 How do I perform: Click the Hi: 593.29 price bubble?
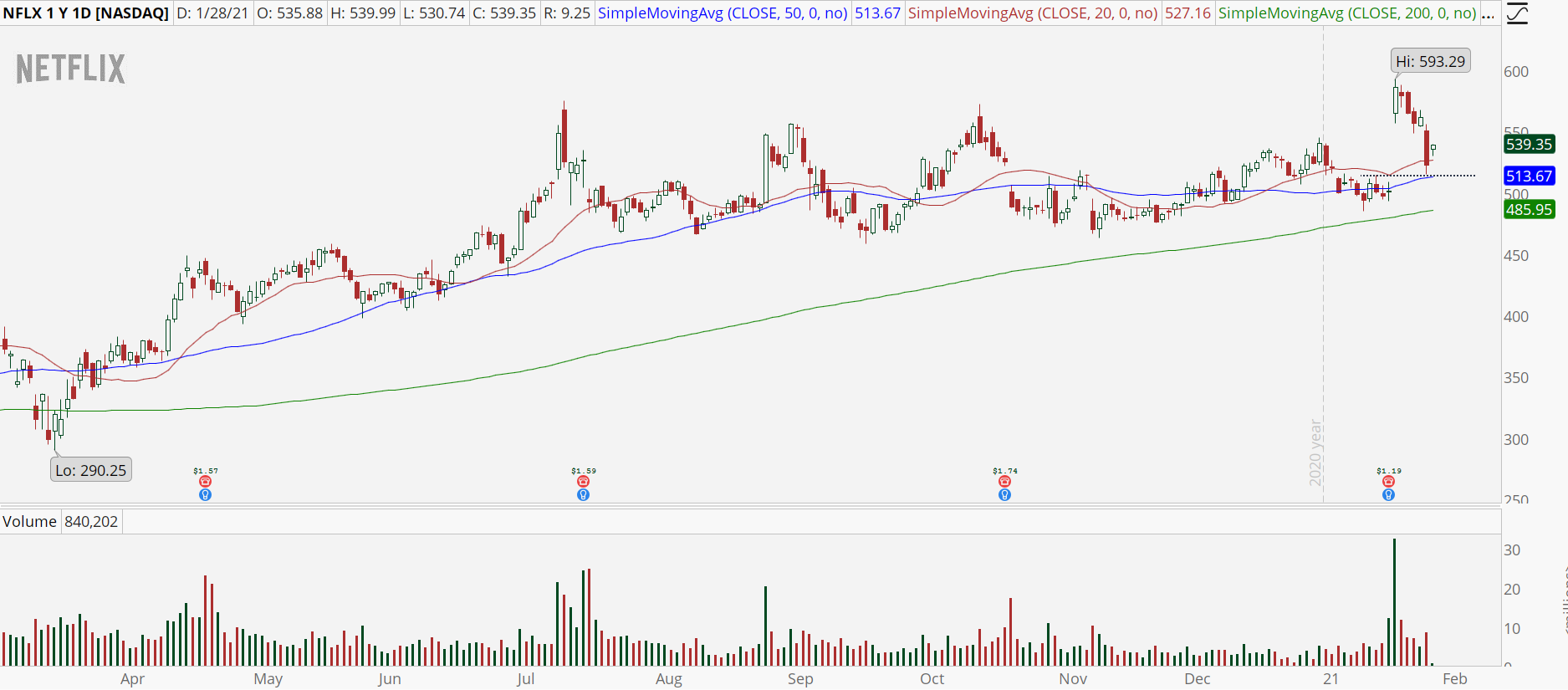(x=1431, y=61)
